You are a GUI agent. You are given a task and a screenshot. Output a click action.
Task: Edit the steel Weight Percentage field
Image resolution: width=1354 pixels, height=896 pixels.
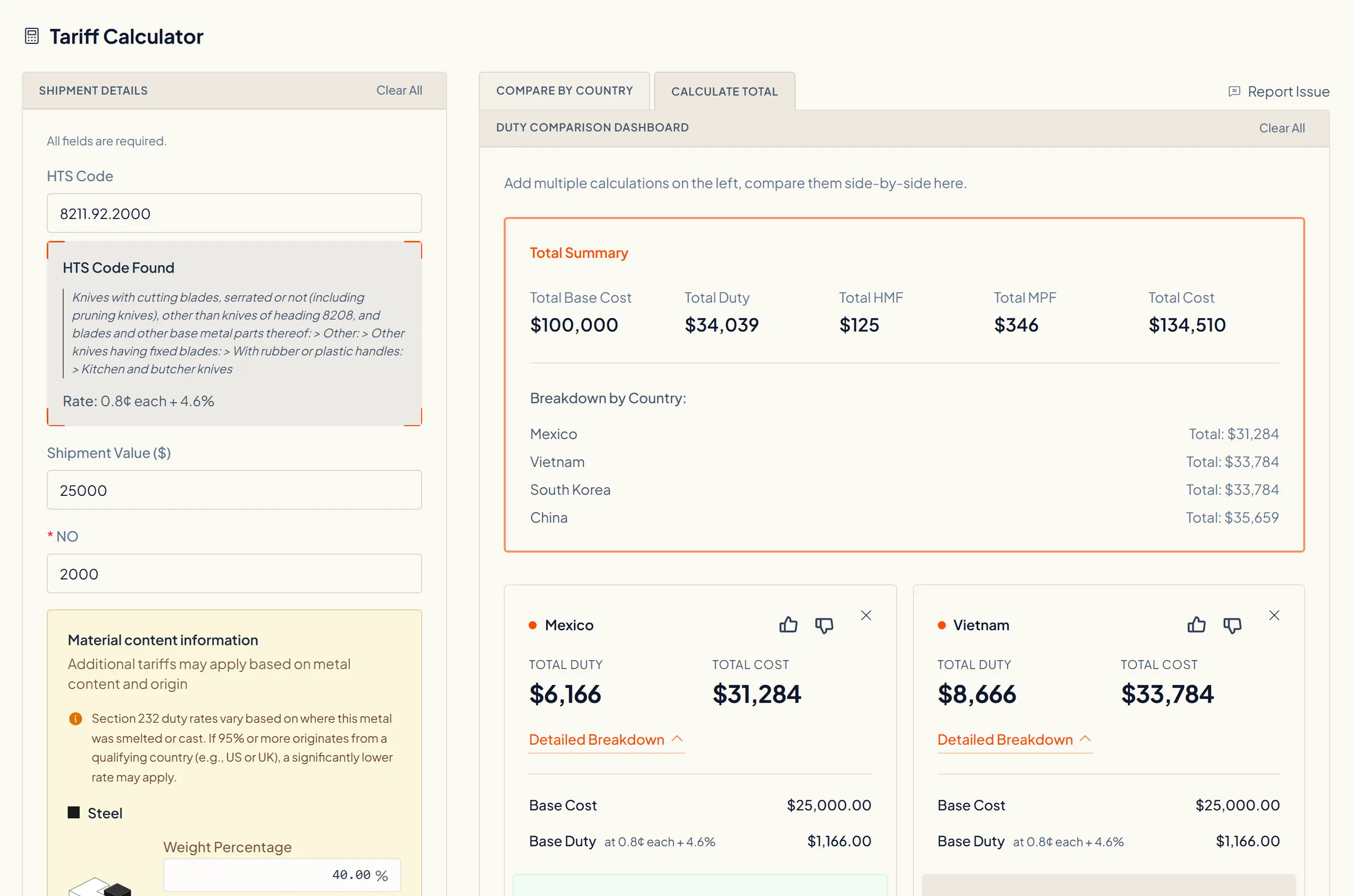[282, 875]
